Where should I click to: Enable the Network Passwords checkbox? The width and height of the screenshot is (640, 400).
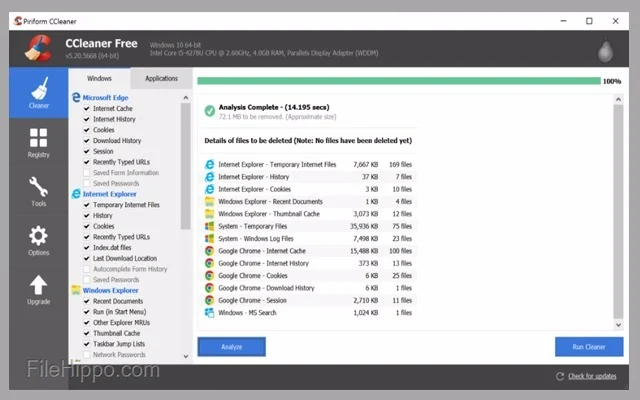(x=87, y=355)
